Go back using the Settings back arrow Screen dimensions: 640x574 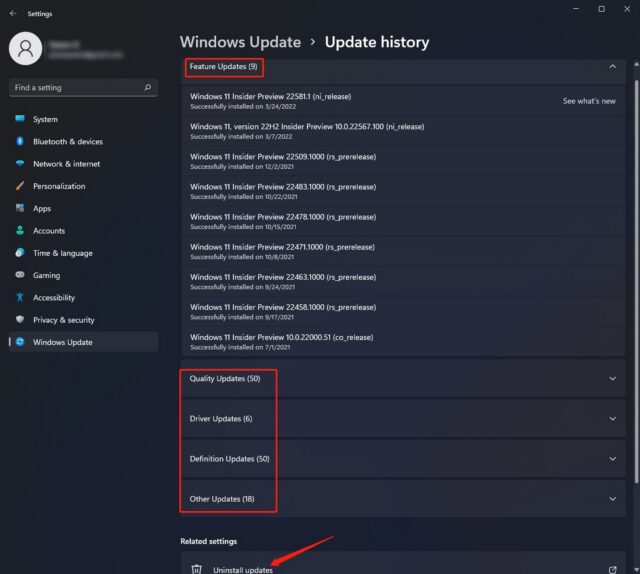[x=13, y=13]
